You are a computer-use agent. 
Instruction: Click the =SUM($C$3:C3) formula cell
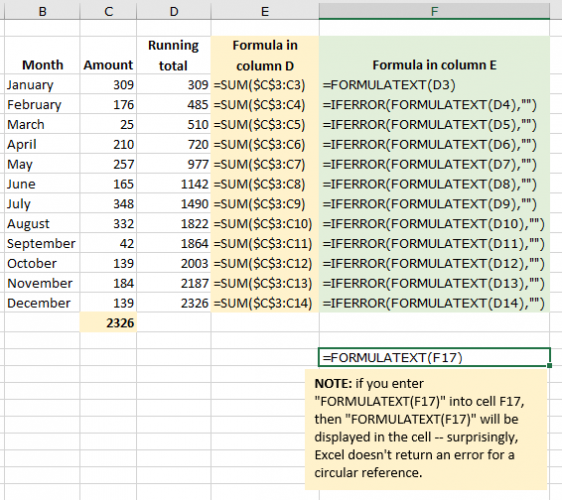pyautogui.click(x=265, y=85)
